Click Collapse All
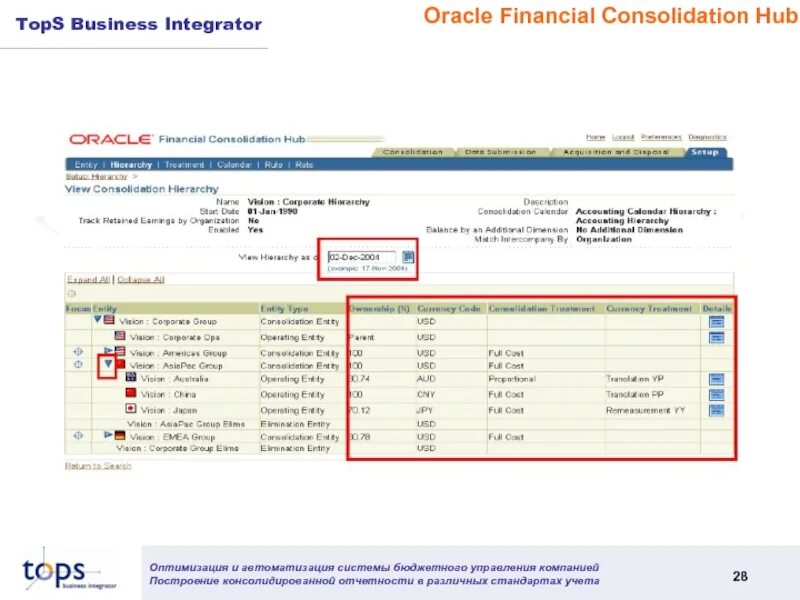800x600 pixels. (x=141, y=280)
